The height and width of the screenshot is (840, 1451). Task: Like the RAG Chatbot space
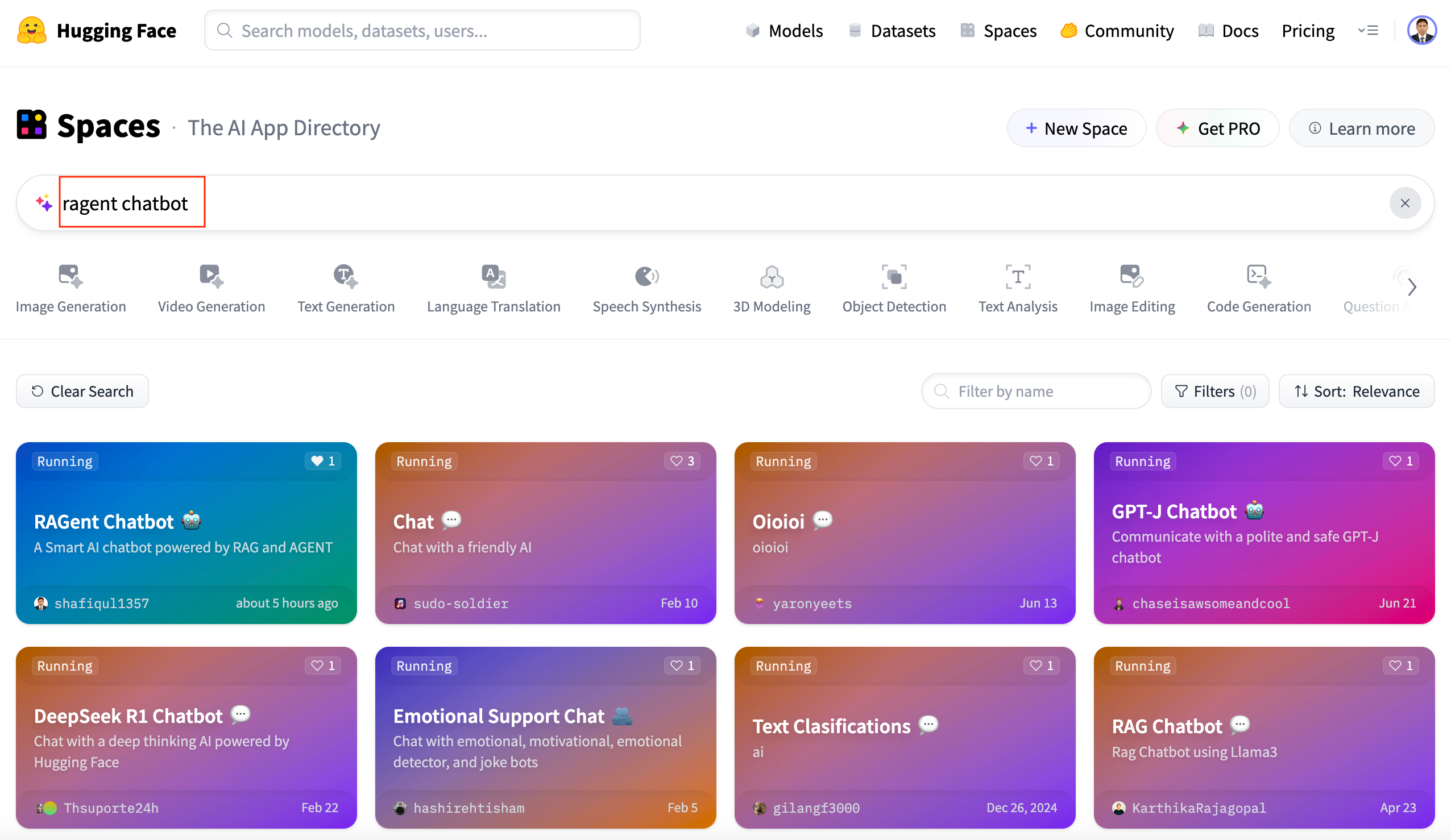[1400, 666]
